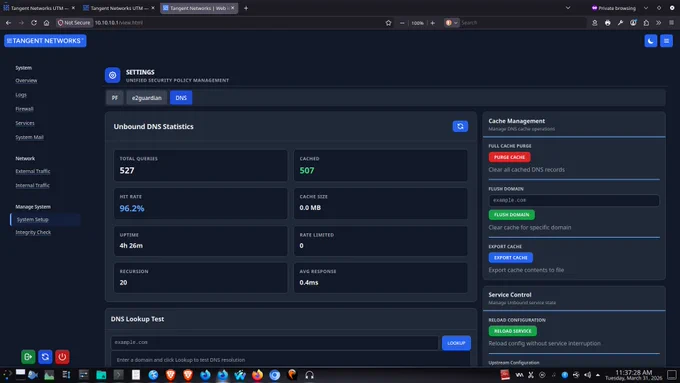This screenshot has height=383, width=680.
Task: Refresh Unbound DNS statistics
Action: [460, 126]
